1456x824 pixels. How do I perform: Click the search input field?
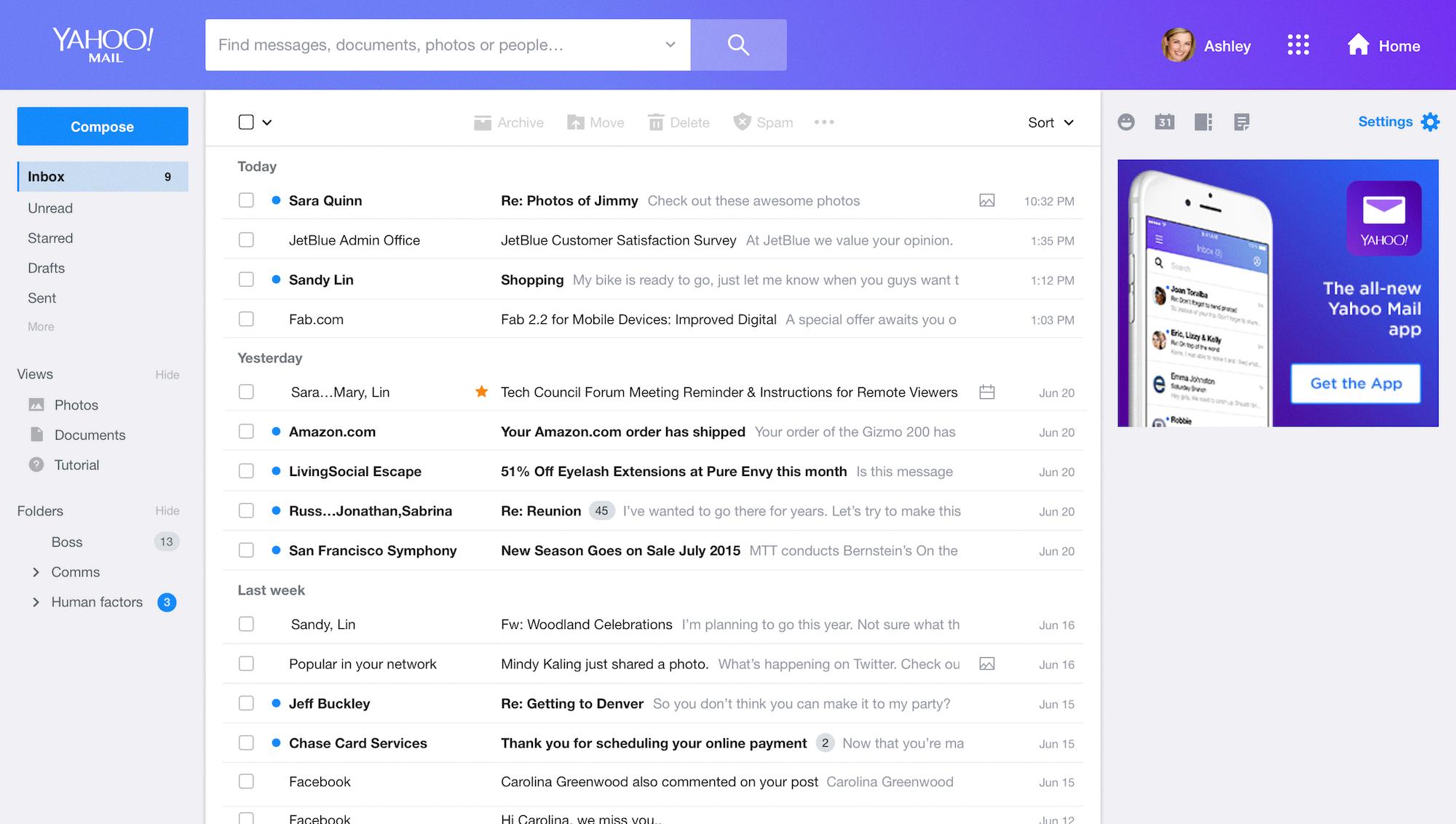pyautogui.click(x=448, y=44)
